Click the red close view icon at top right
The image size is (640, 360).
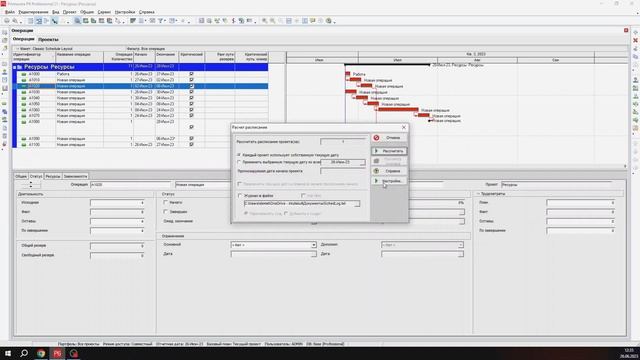click(626, 30)
